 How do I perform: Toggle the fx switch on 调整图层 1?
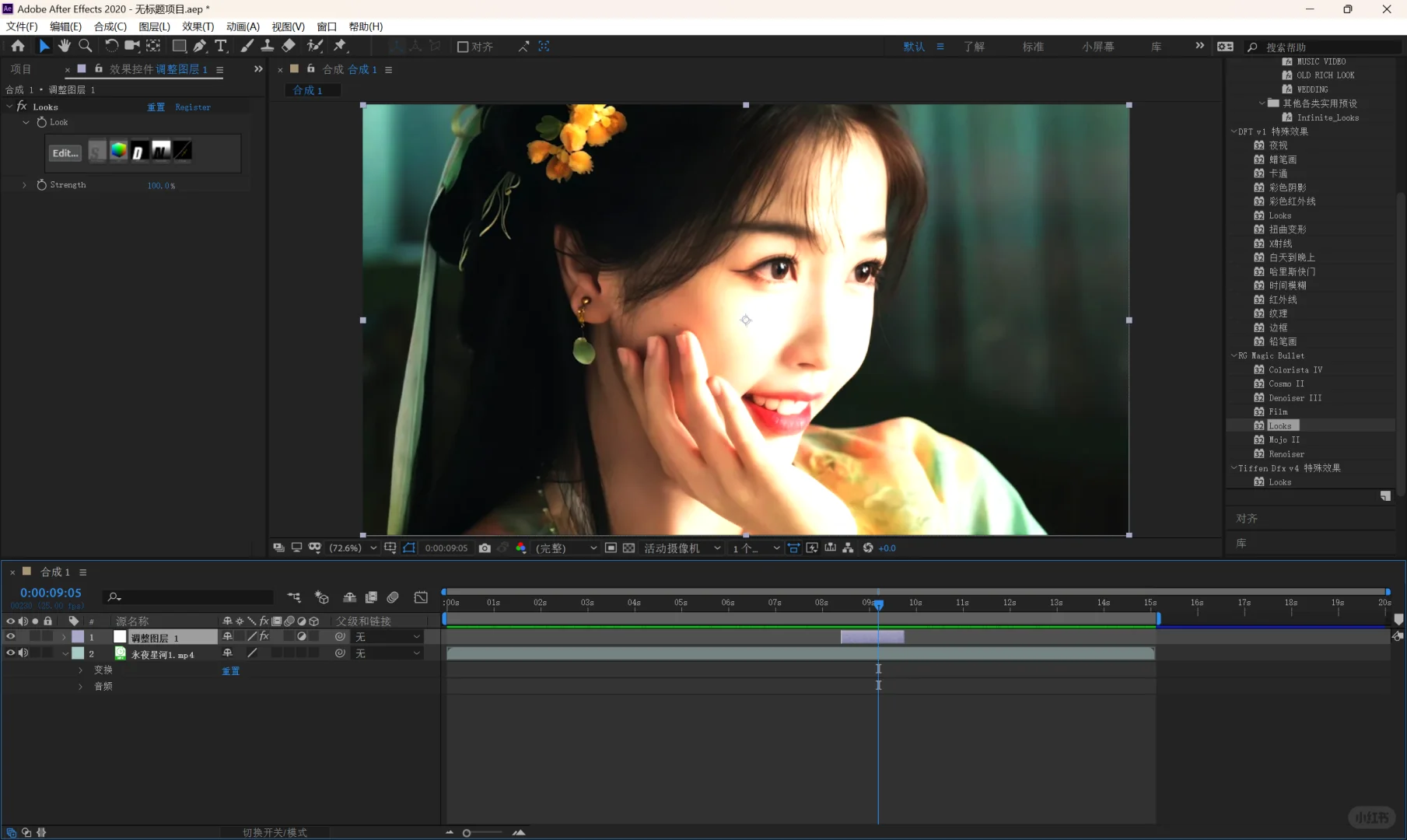coord(264,637)
